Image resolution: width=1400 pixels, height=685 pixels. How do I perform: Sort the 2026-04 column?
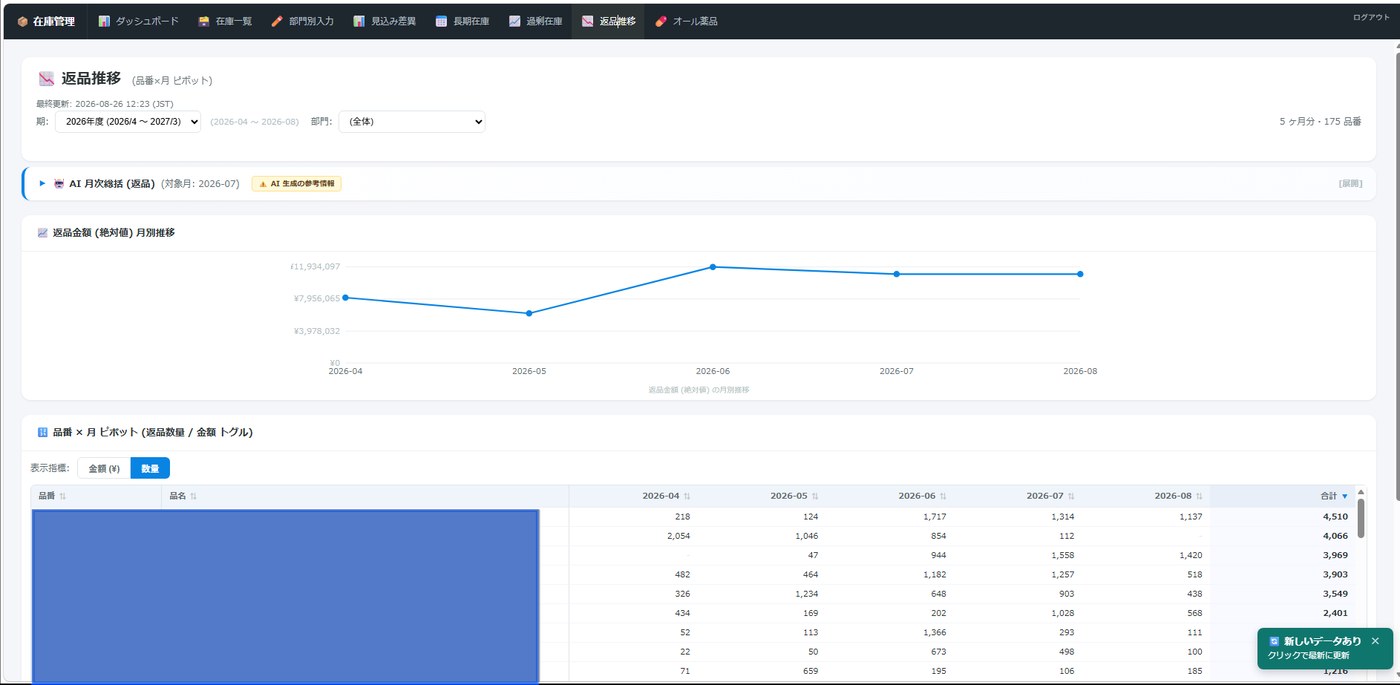[x=687, y=496]
